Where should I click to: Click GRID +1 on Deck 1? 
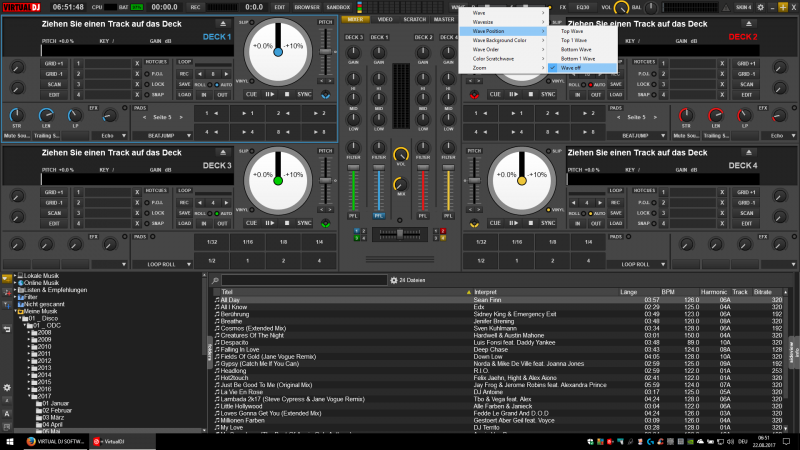point(54,64)
